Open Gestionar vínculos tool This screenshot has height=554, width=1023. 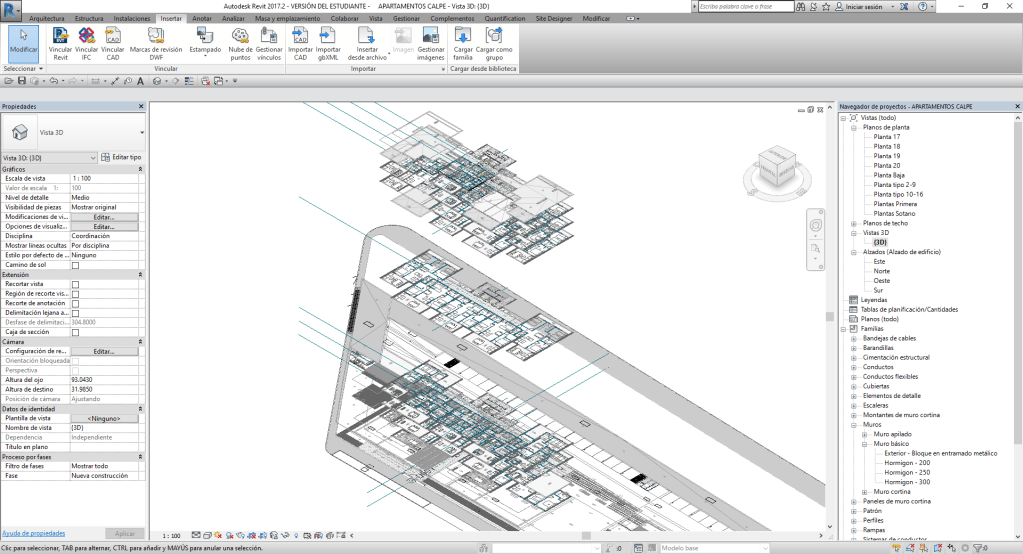[268, 36]
